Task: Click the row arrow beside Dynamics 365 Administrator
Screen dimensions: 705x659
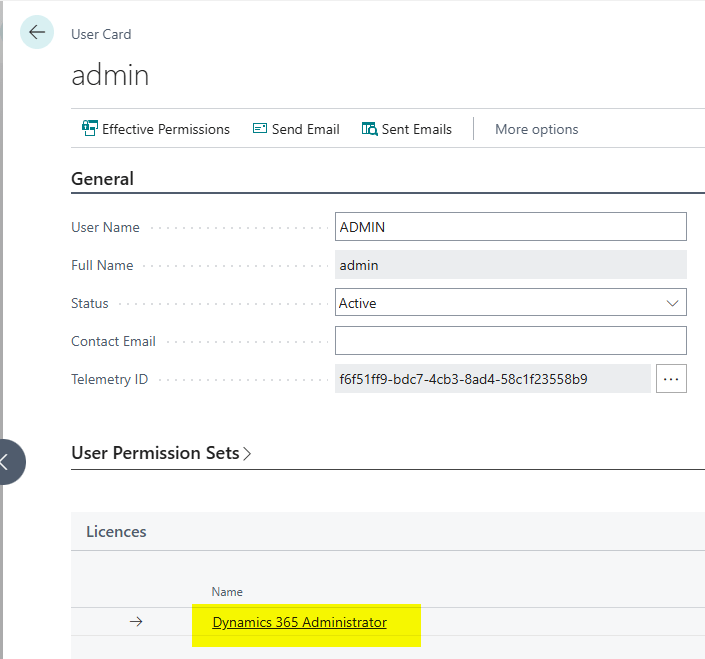Action: [x=137, y=622]
